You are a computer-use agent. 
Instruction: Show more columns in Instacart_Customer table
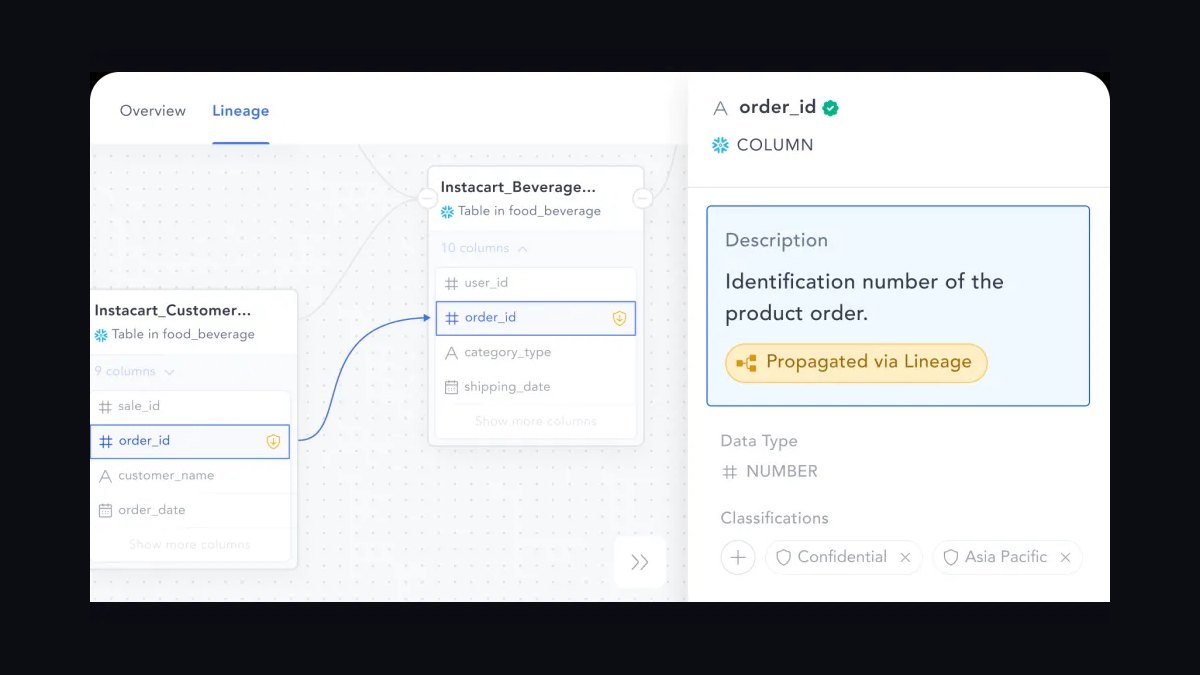(x=189, y=544)
